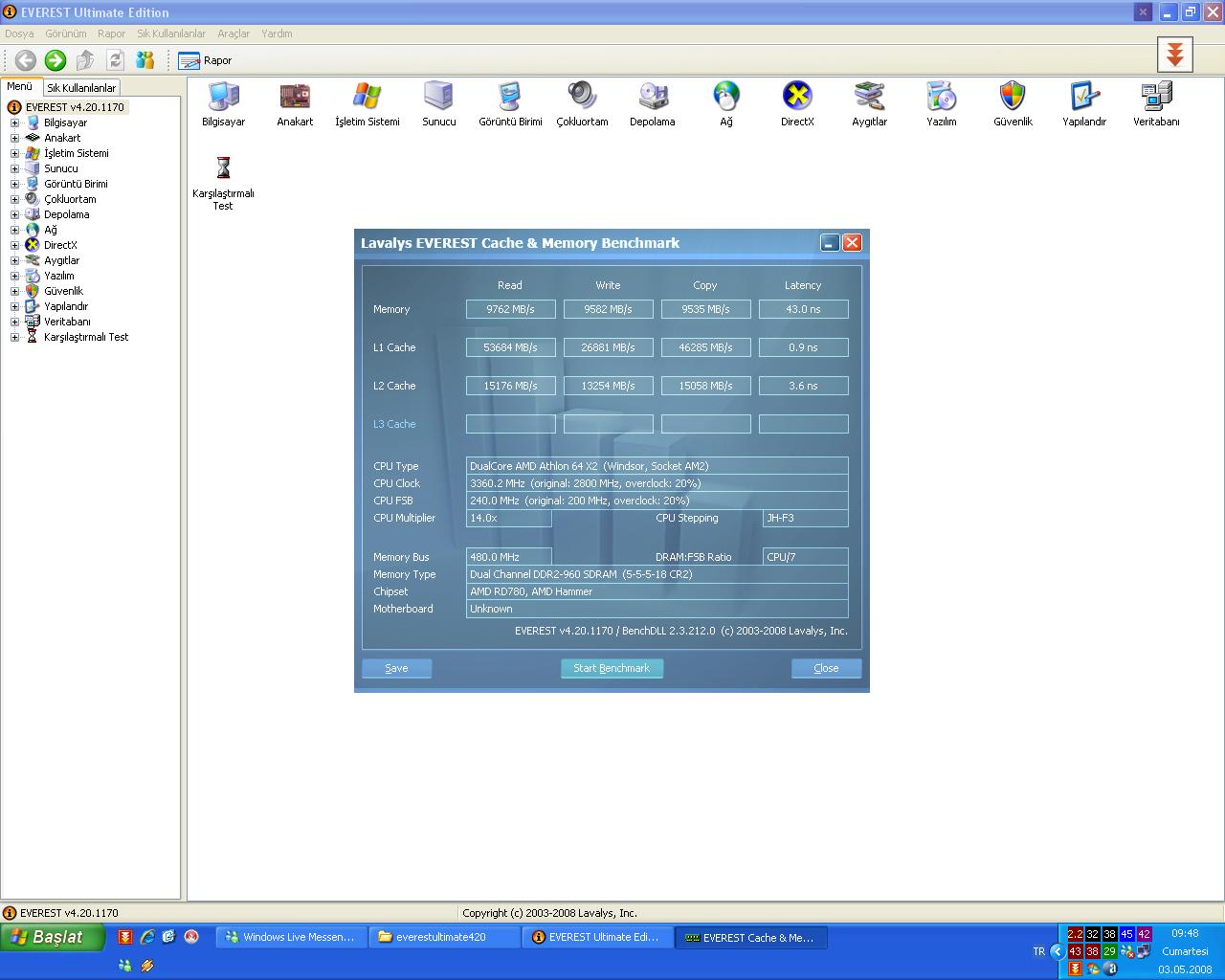Open the Yazılım software icon

[x=941, y=104]
